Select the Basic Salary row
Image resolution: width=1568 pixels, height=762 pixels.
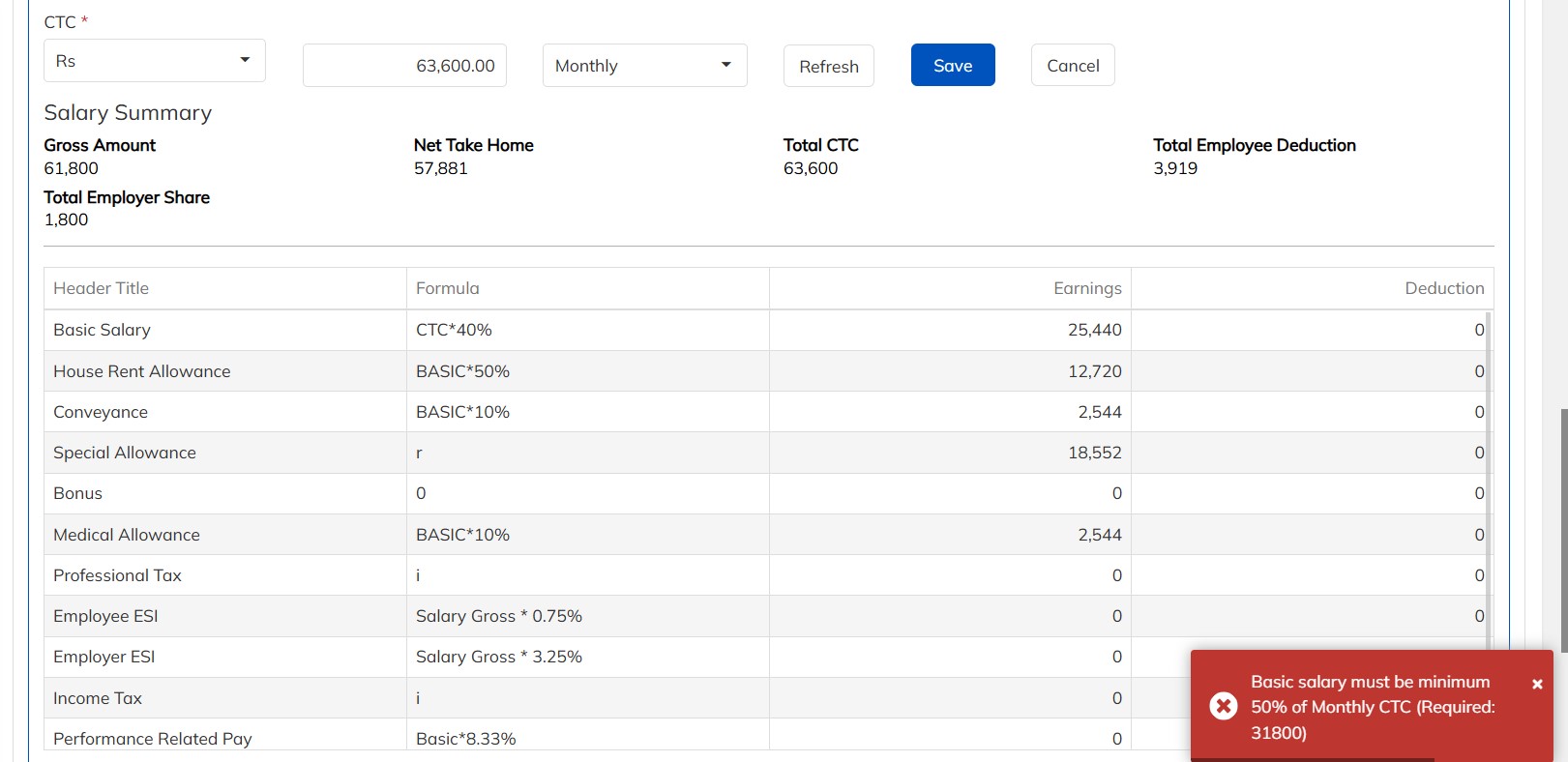point(102,330)
